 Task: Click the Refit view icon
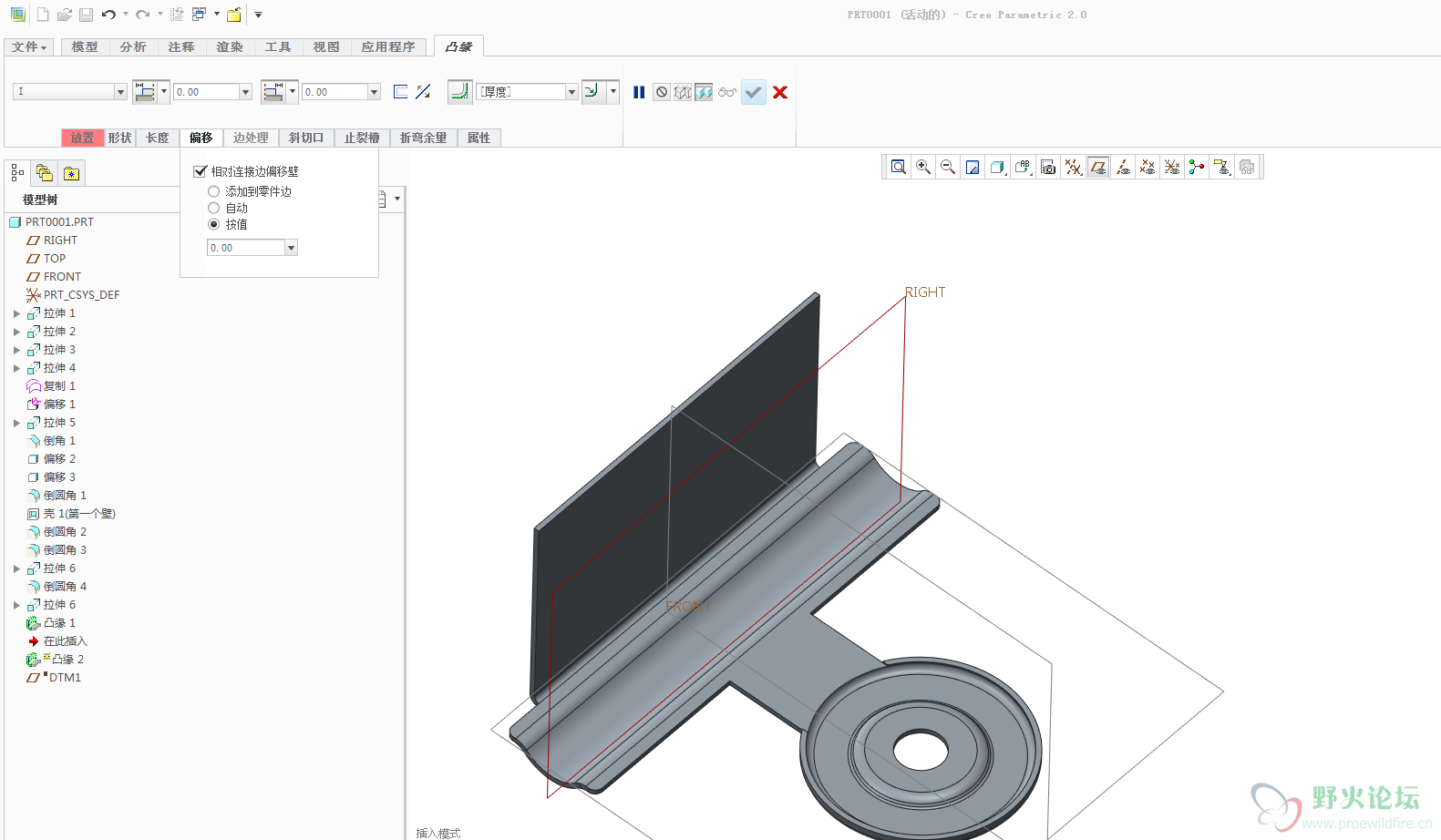click(x=899, y=167)
